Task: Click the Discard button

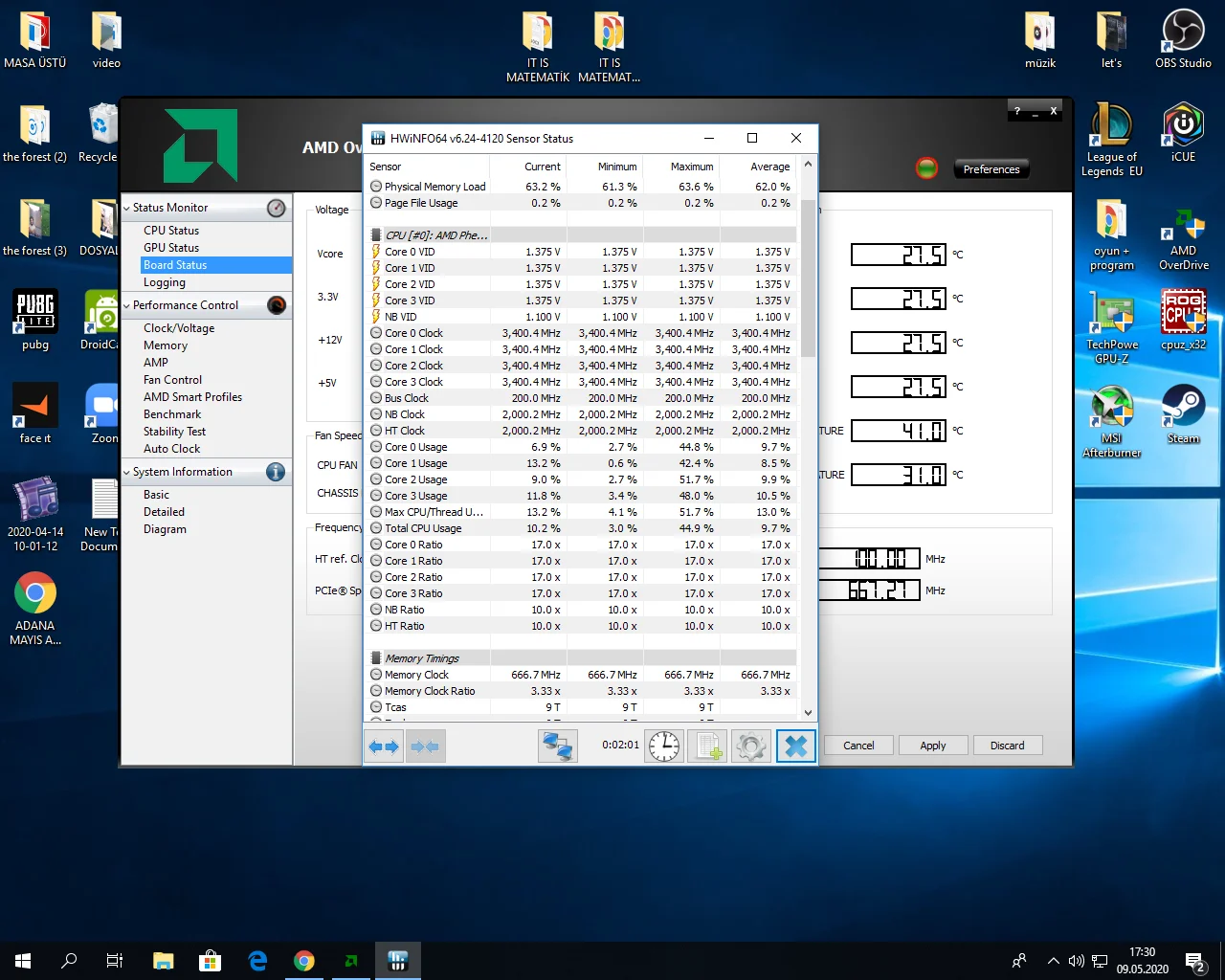Action: pyautogui.click(x=1007, y=746)
